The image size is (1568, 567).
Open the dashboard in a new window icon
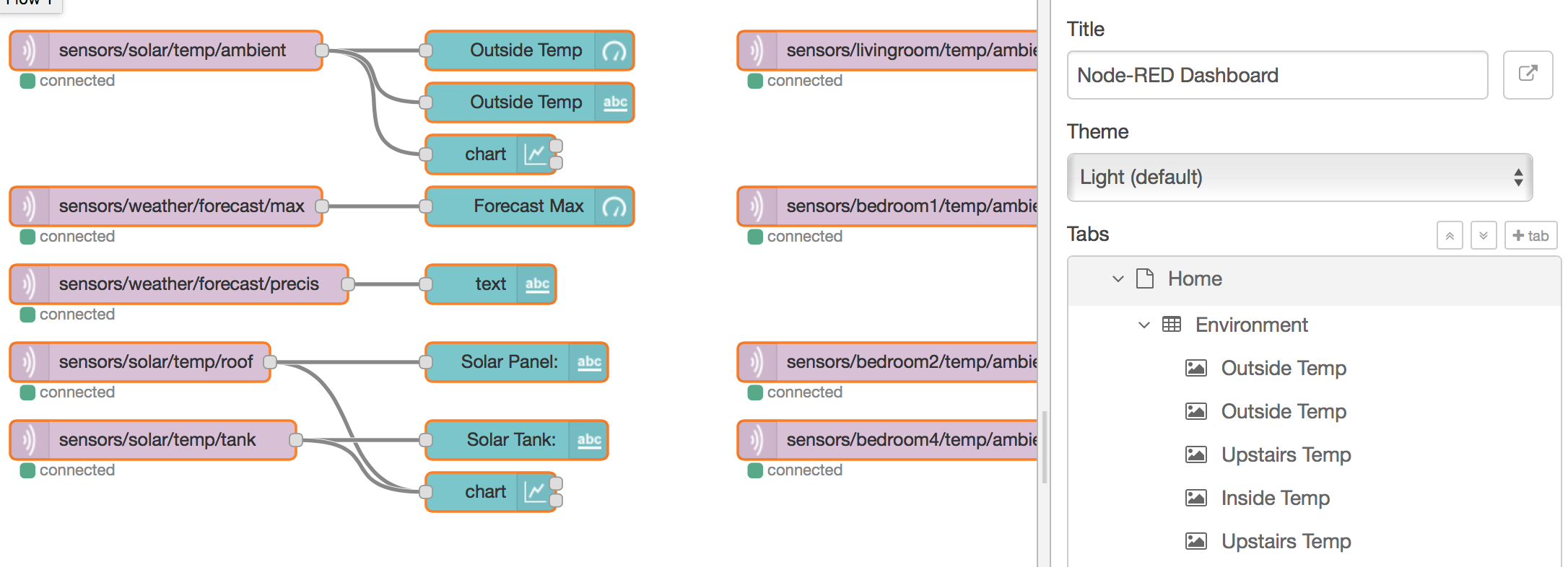(1528, 75)
